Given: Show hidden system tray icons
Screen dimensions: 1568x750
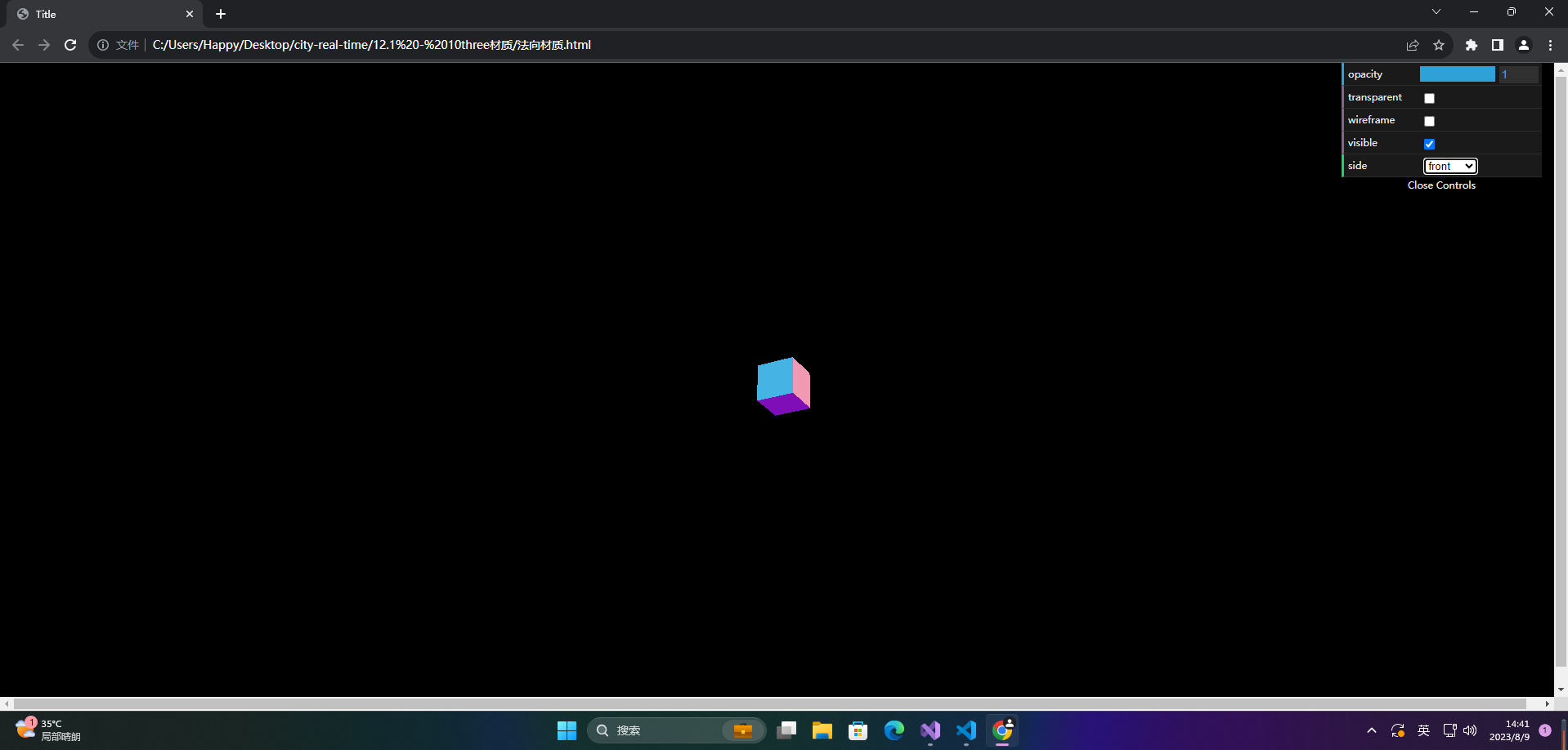Looking at the screenshot, I should click(1372, 730).
